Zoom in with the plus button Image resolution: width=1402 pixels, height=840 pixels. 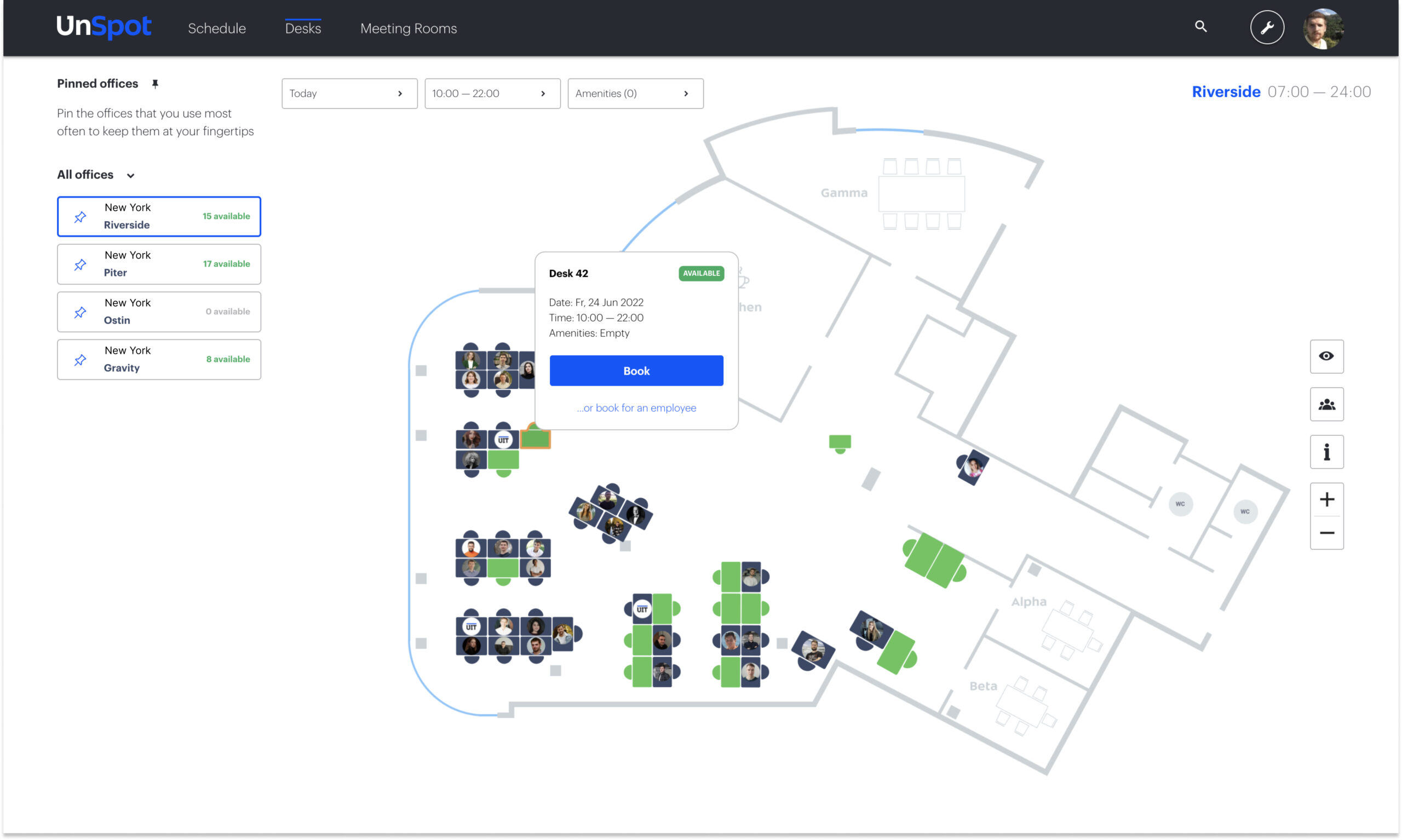(1326, 499)
